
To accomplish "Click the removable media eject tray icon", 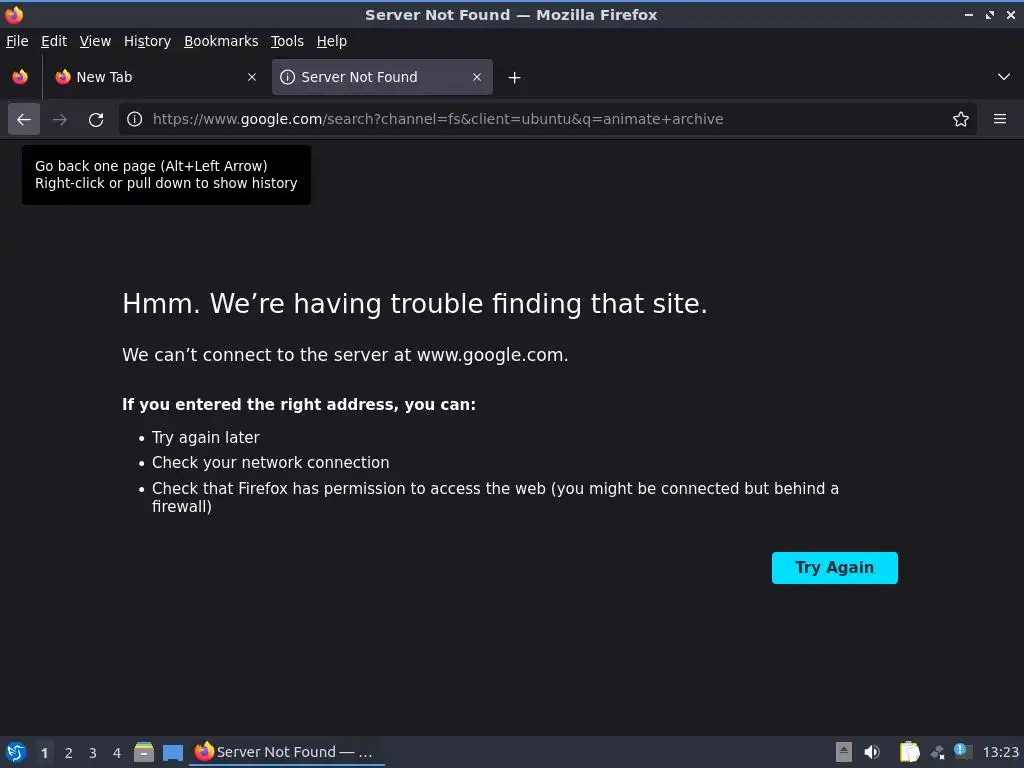I will [x=844, y=752].
